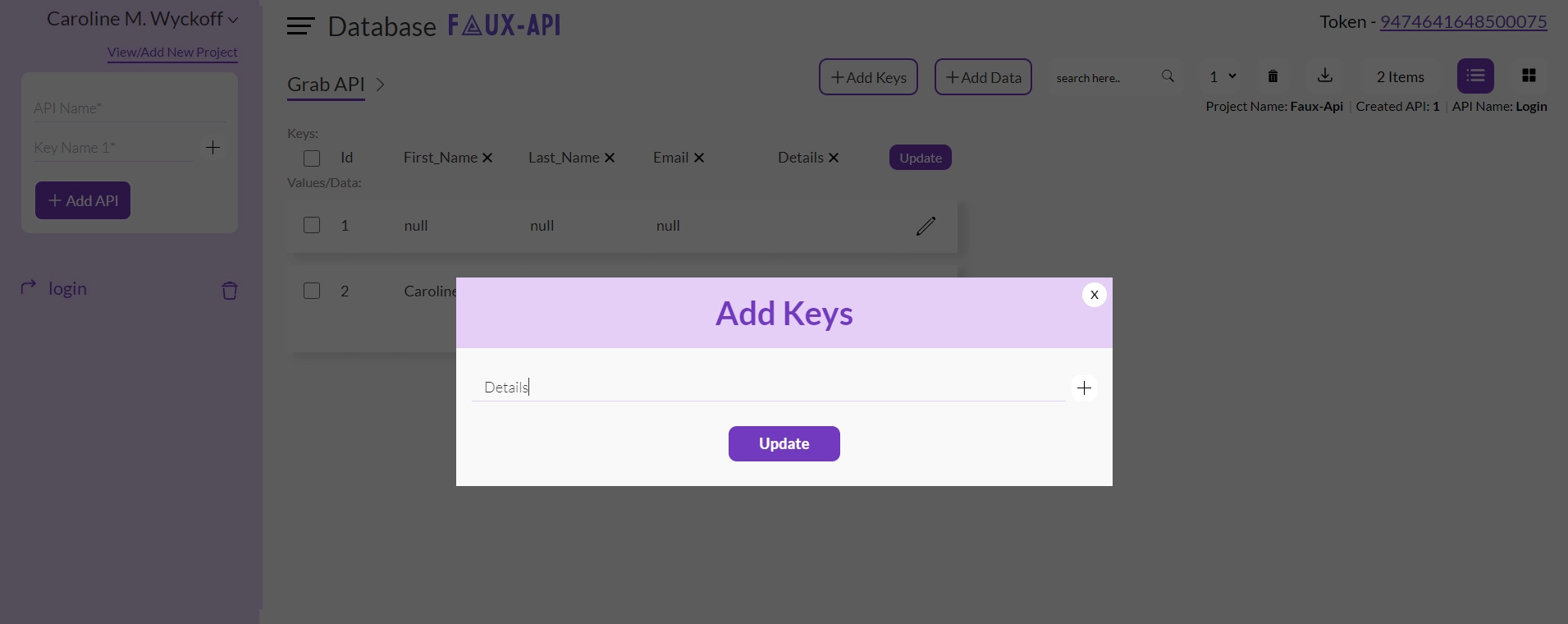Expand Caroline M. Wyckoff user menu
This screenshot has height=624, width=1568.
point(233,20)
